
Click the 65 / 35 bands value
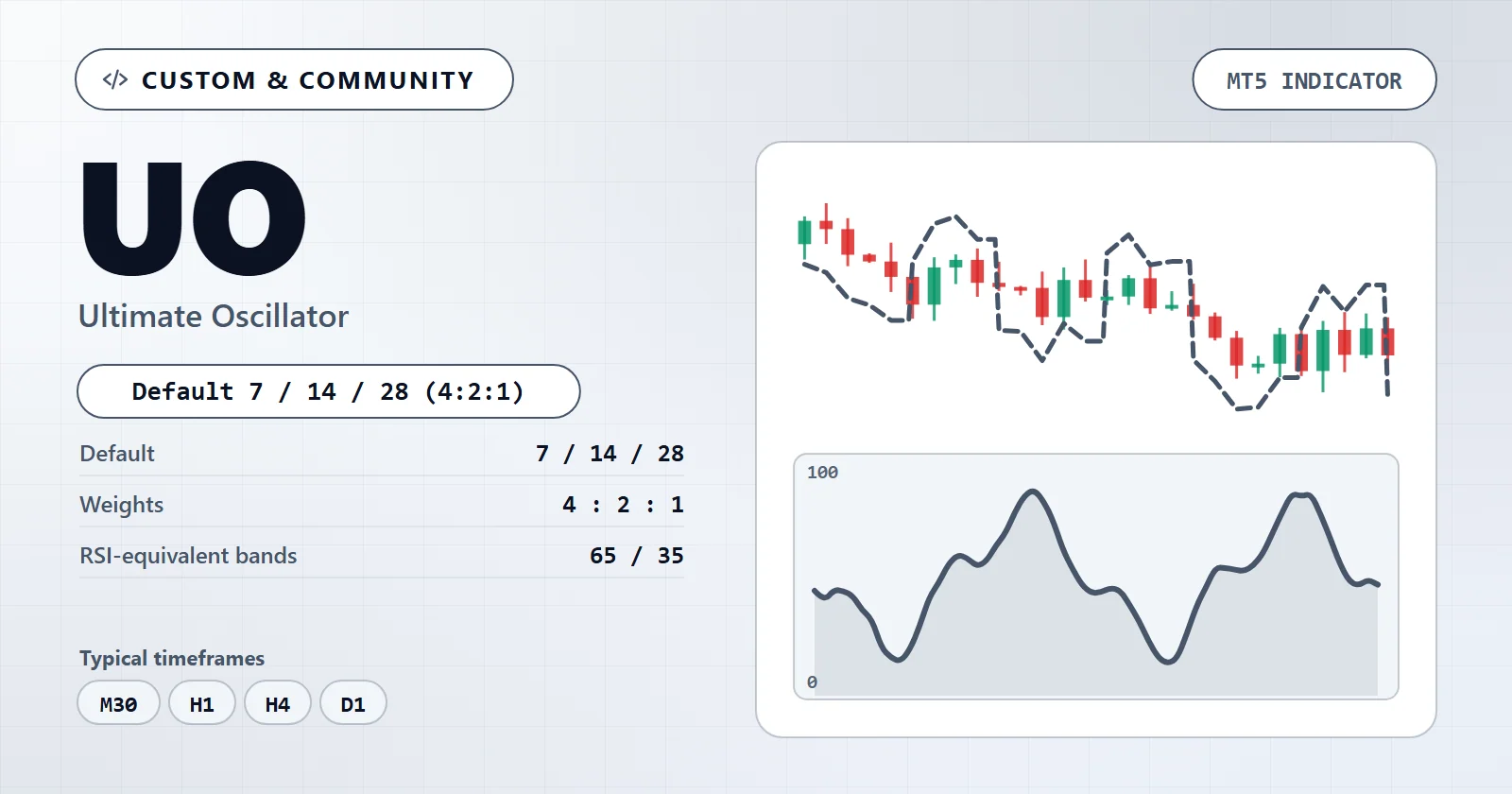(x=636, y=556)
